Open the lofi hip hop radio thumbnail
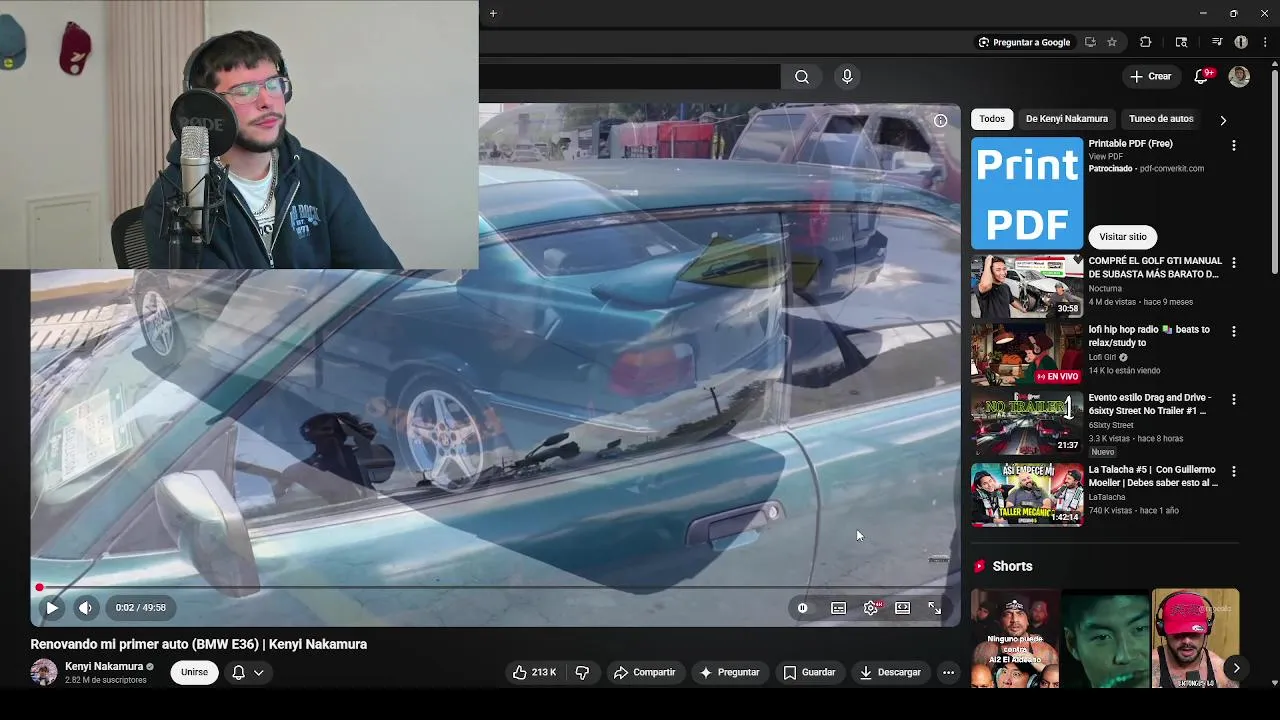Screen dimensions: 1280x720 tap(1027, 354)
